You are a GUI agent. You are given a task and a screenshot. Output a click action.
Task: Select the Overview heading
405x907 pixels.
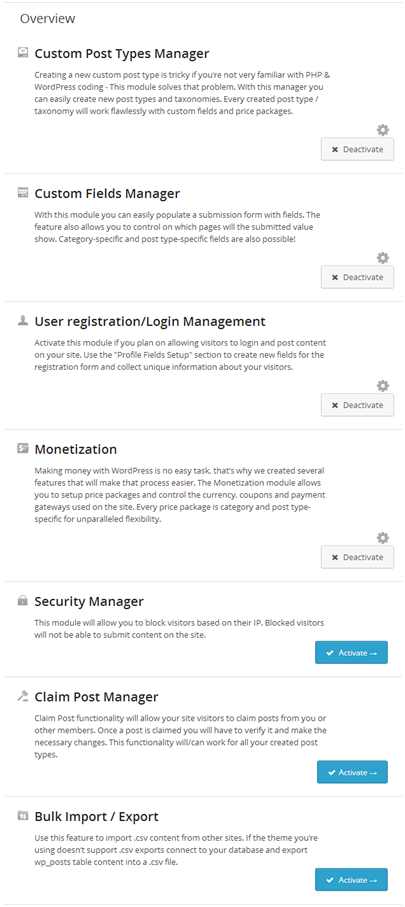point(47,19)
